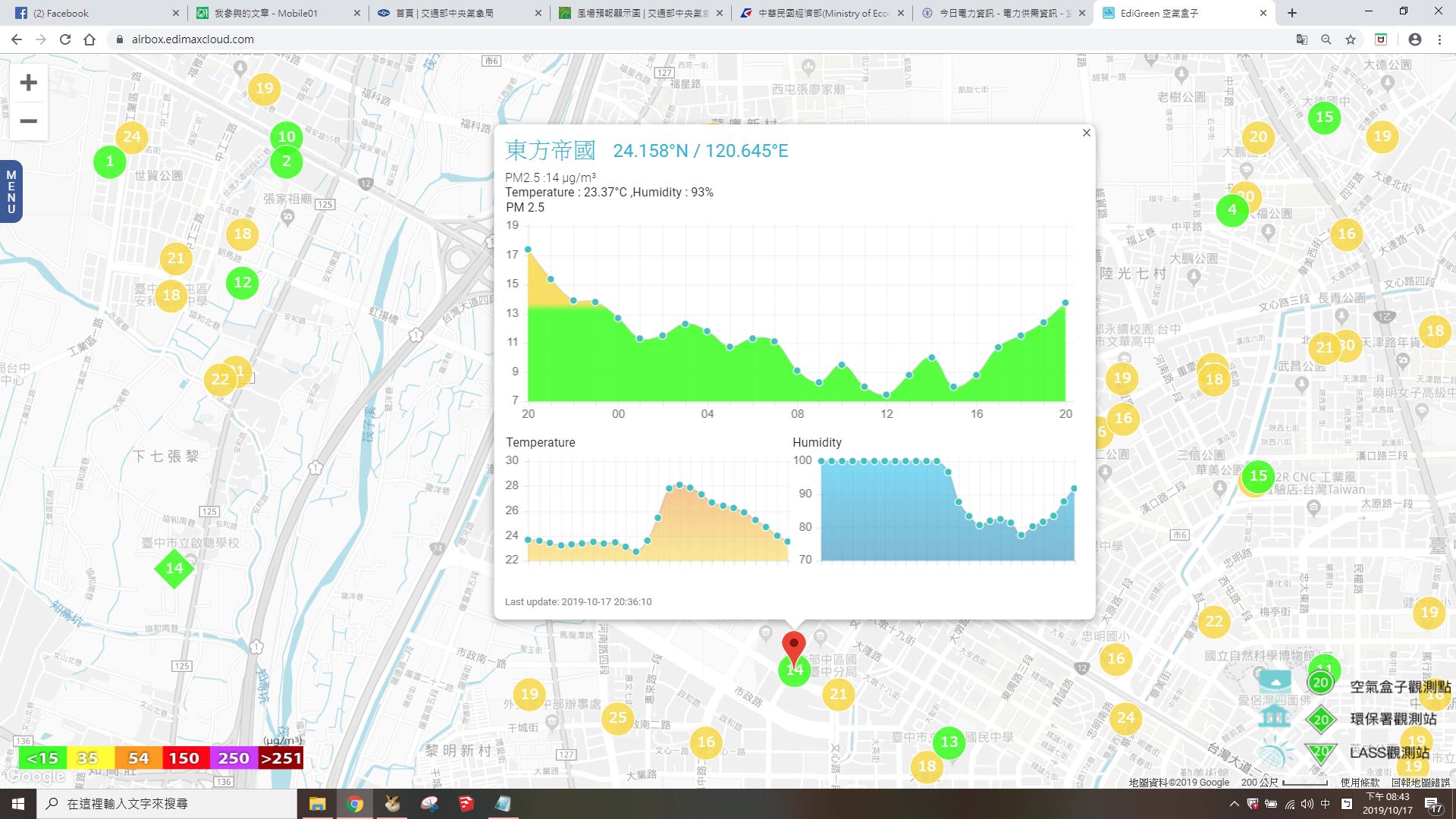The height and width of the screenshot is (819, 1456).
Task: Select the green marker with value 10
Action: (287, 137)
